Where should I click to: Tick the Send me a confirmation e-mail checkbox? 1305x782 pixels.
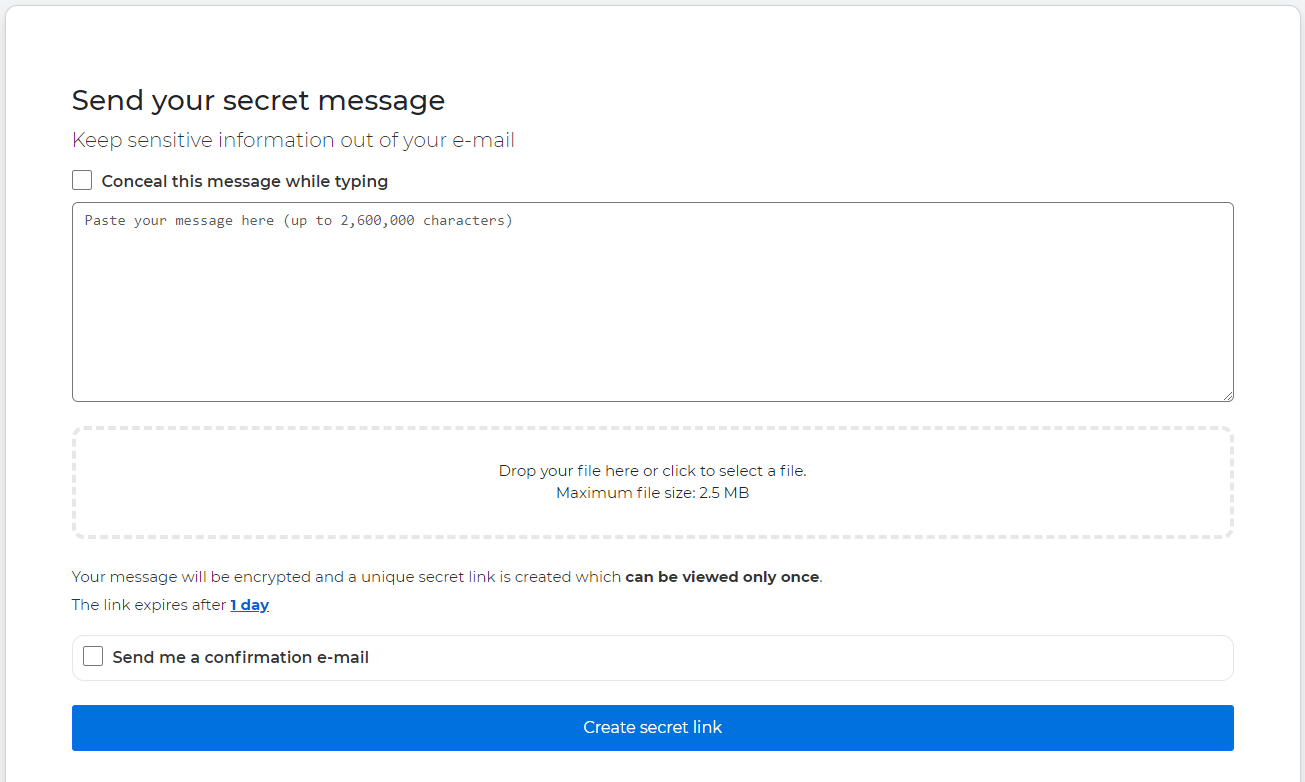tap(93, 657)
